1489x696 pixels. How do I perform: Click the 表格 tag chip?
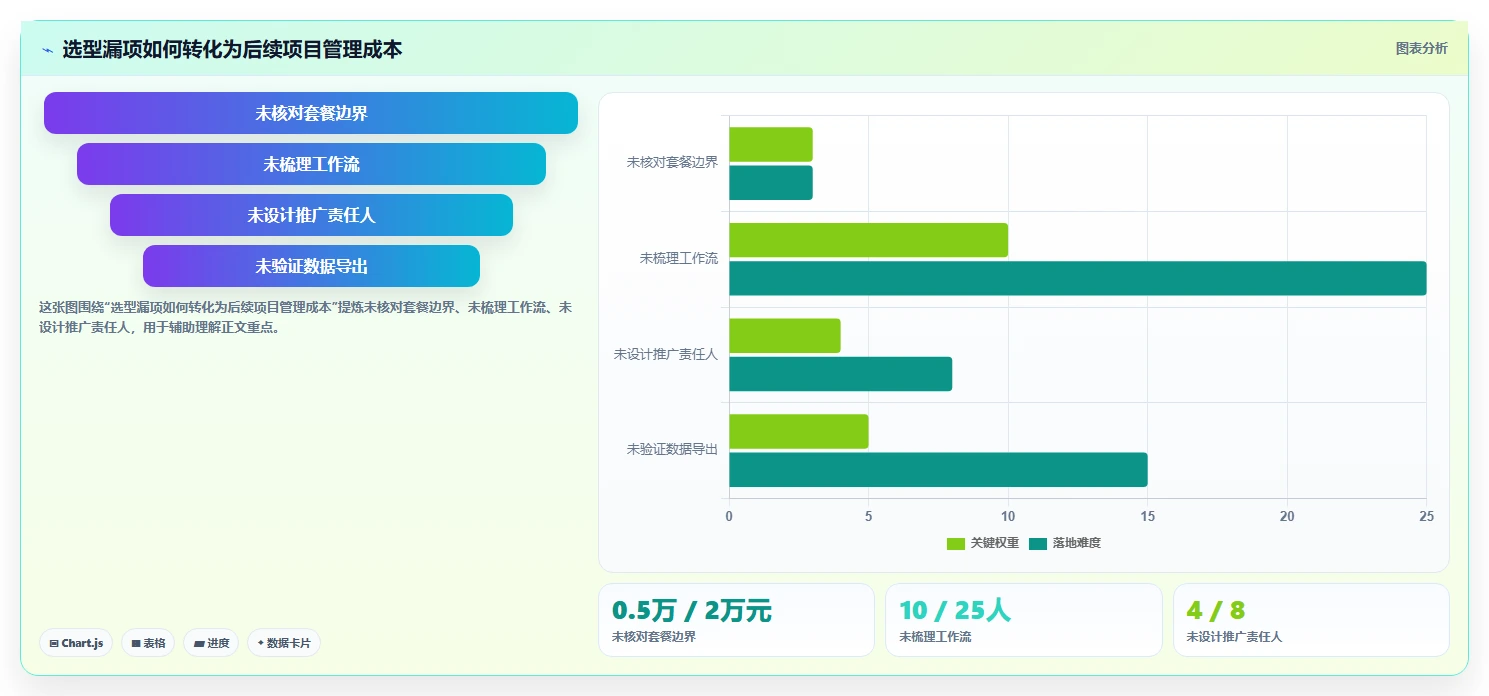[x=148, y=643]
